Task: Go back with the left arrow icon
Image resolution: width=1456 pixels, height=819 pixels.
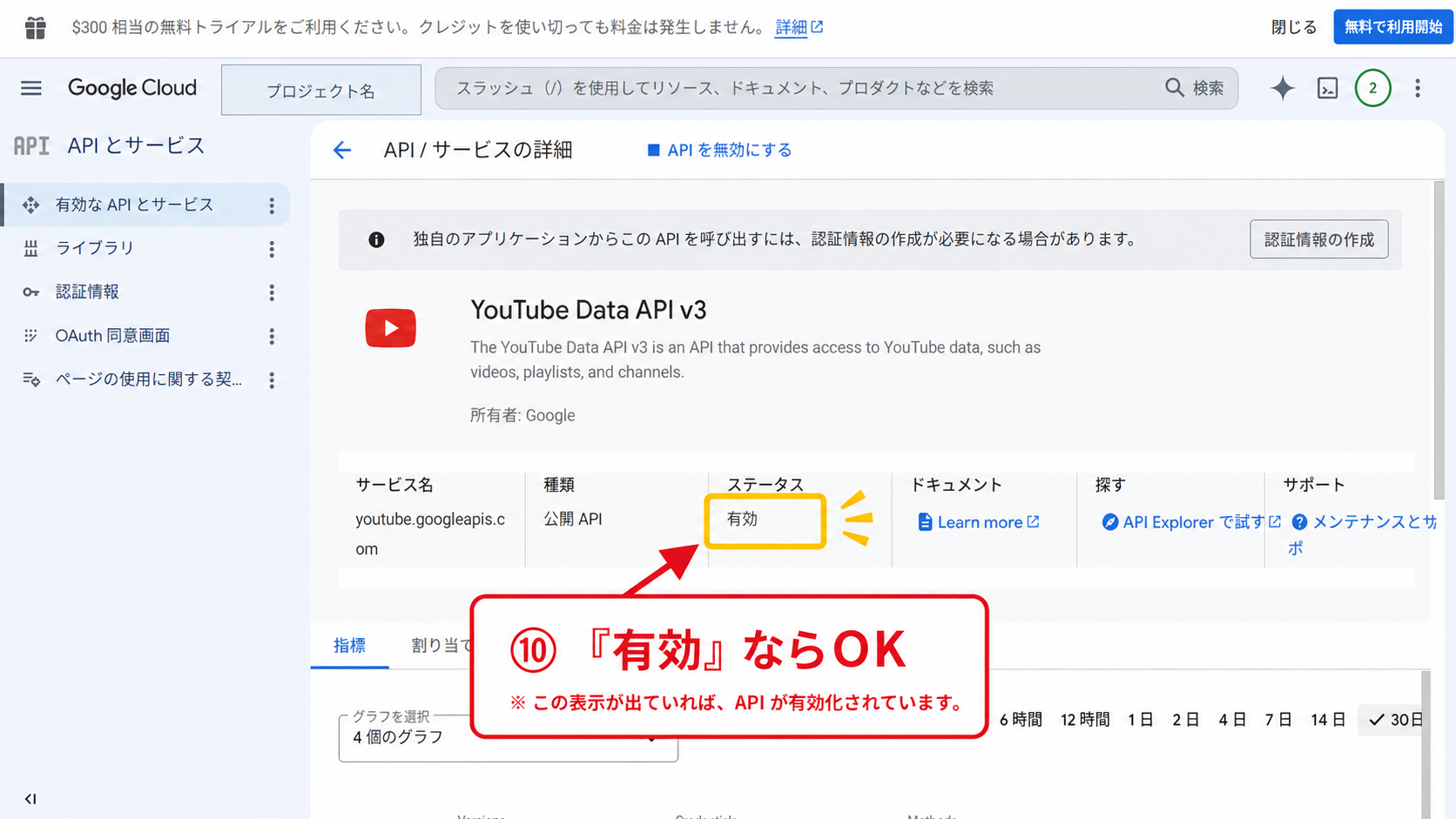Action: [342, 150]
